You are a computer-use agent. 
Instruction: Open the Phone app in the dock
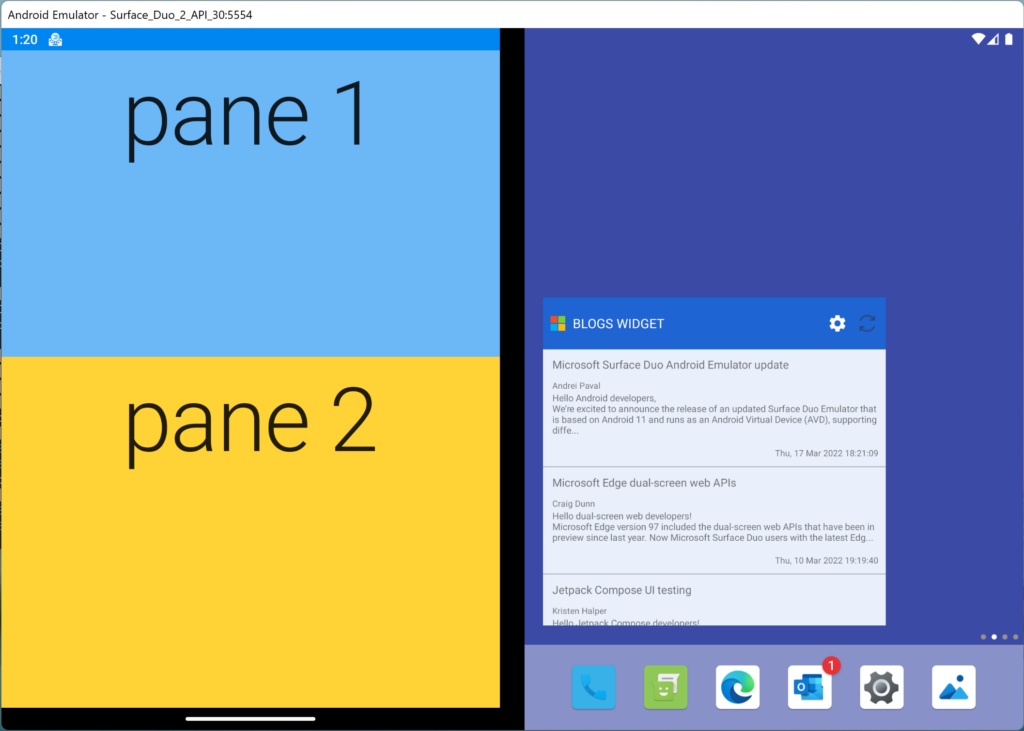click(593, 688)
